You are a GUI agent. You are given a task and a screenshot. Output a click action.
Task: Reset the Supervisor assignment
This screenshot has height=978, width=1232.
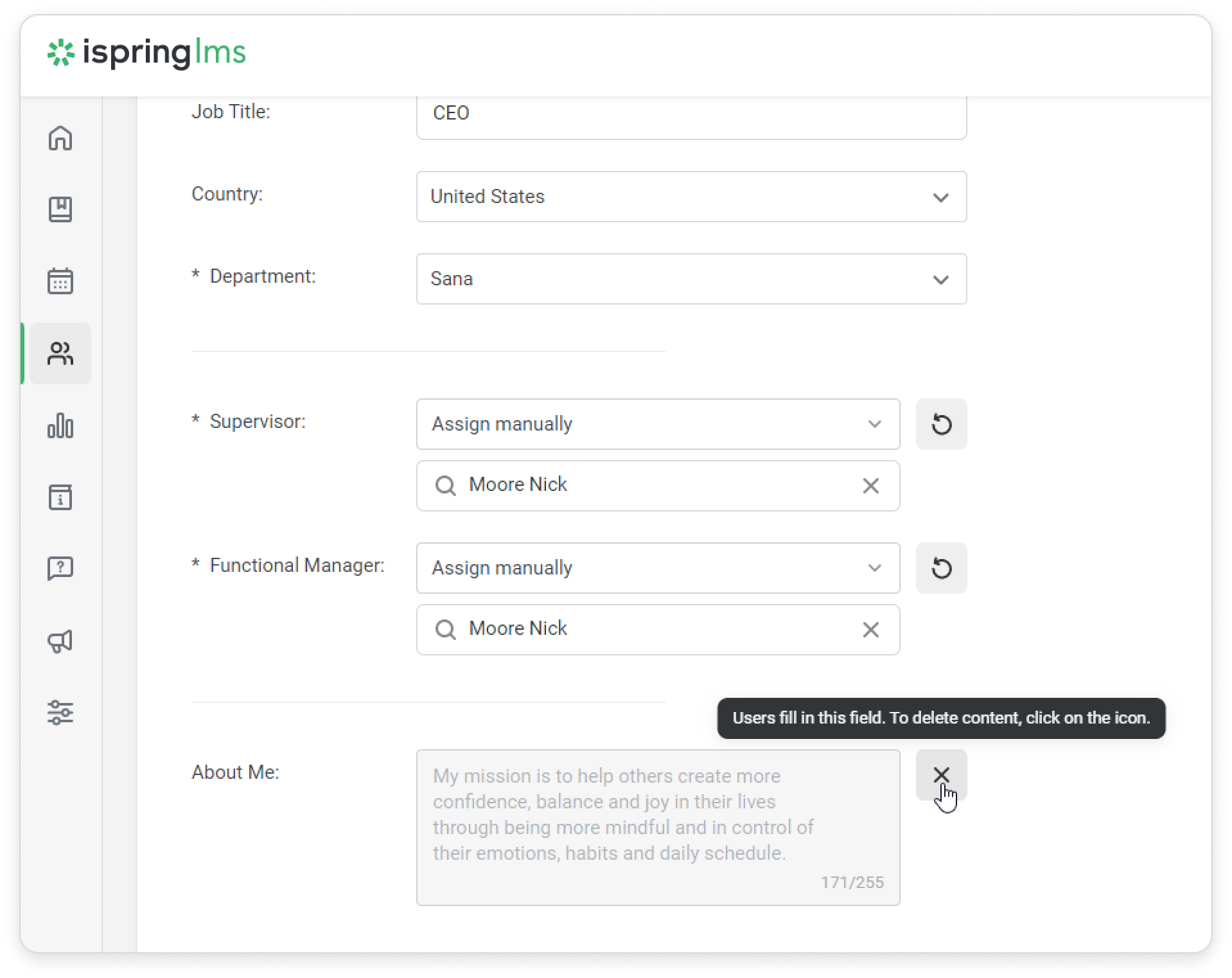941,424
